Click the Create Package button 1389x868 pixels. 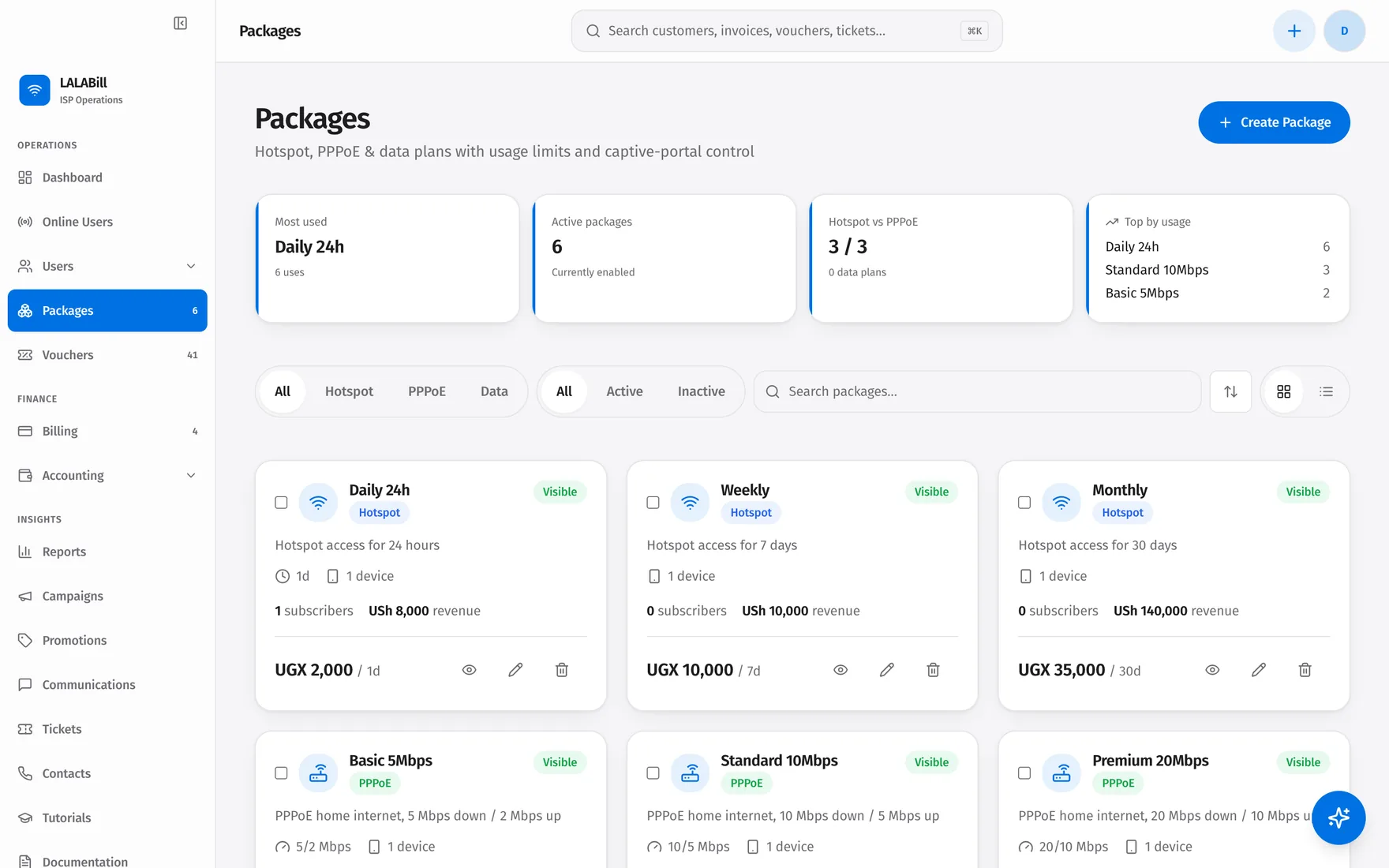coord(1274,122)
